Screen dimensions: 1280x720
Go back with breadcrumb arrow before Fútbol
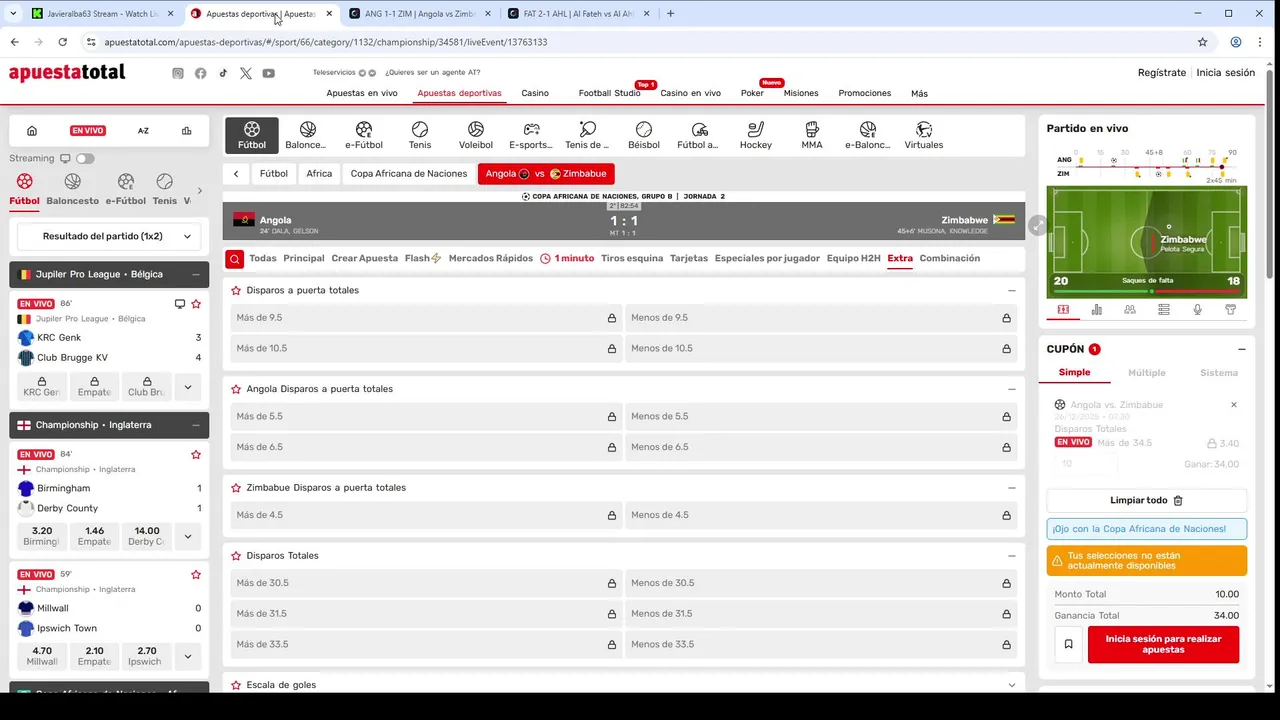pos(236,174)
